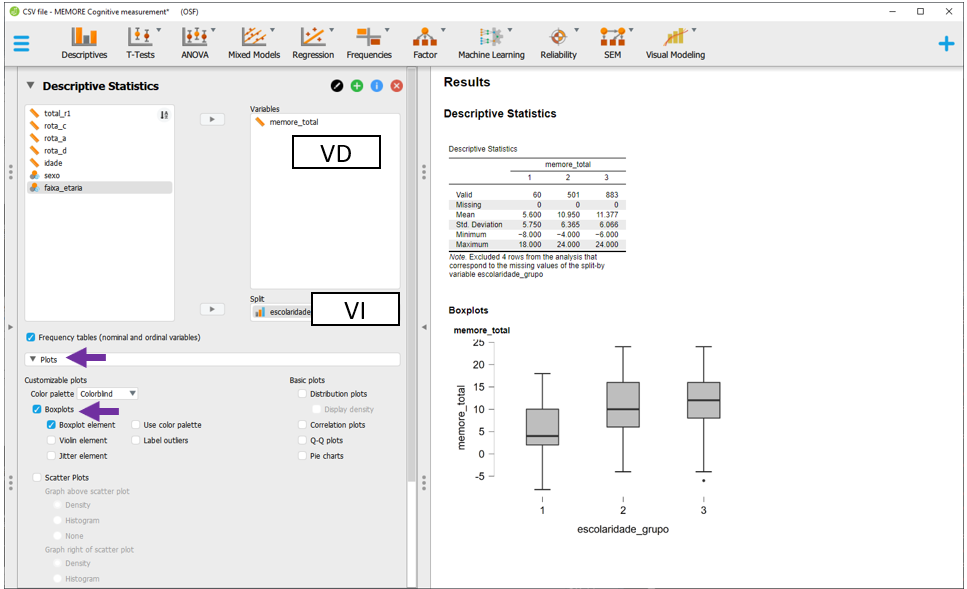This screenshot has height=589, width=967.
Task: Open the Color palette dropdown
Action: (x=108, y=394)
